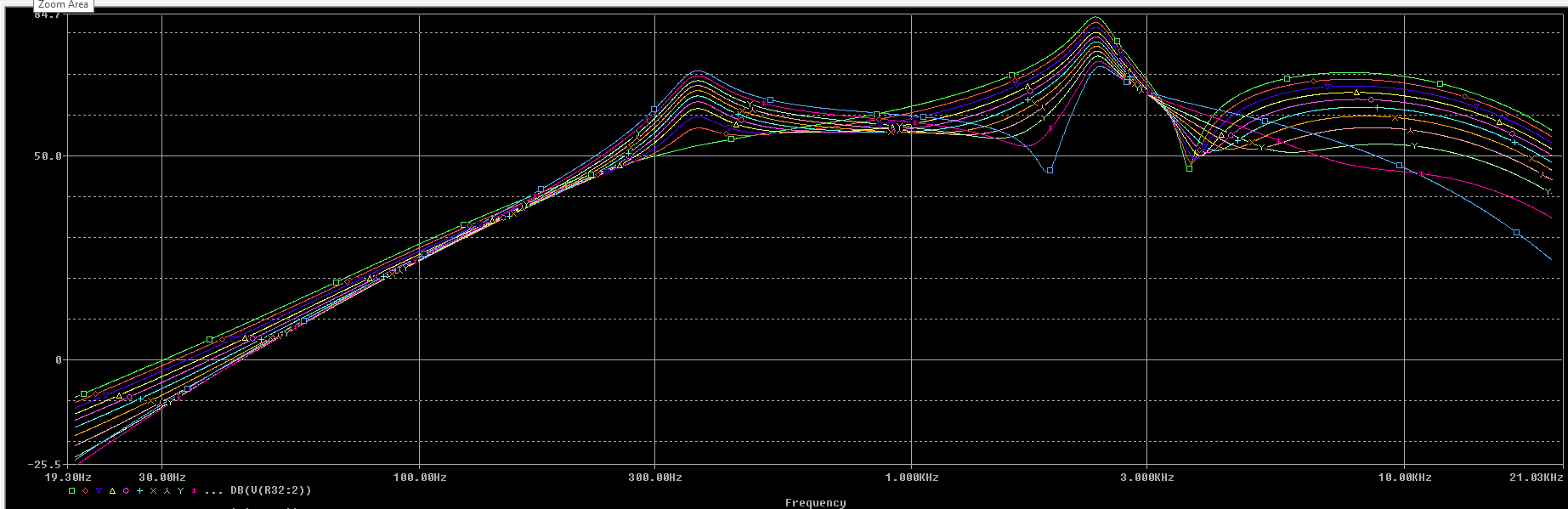
Task: Select the red diamond trace marker in legend
Action: pos(86,491)
